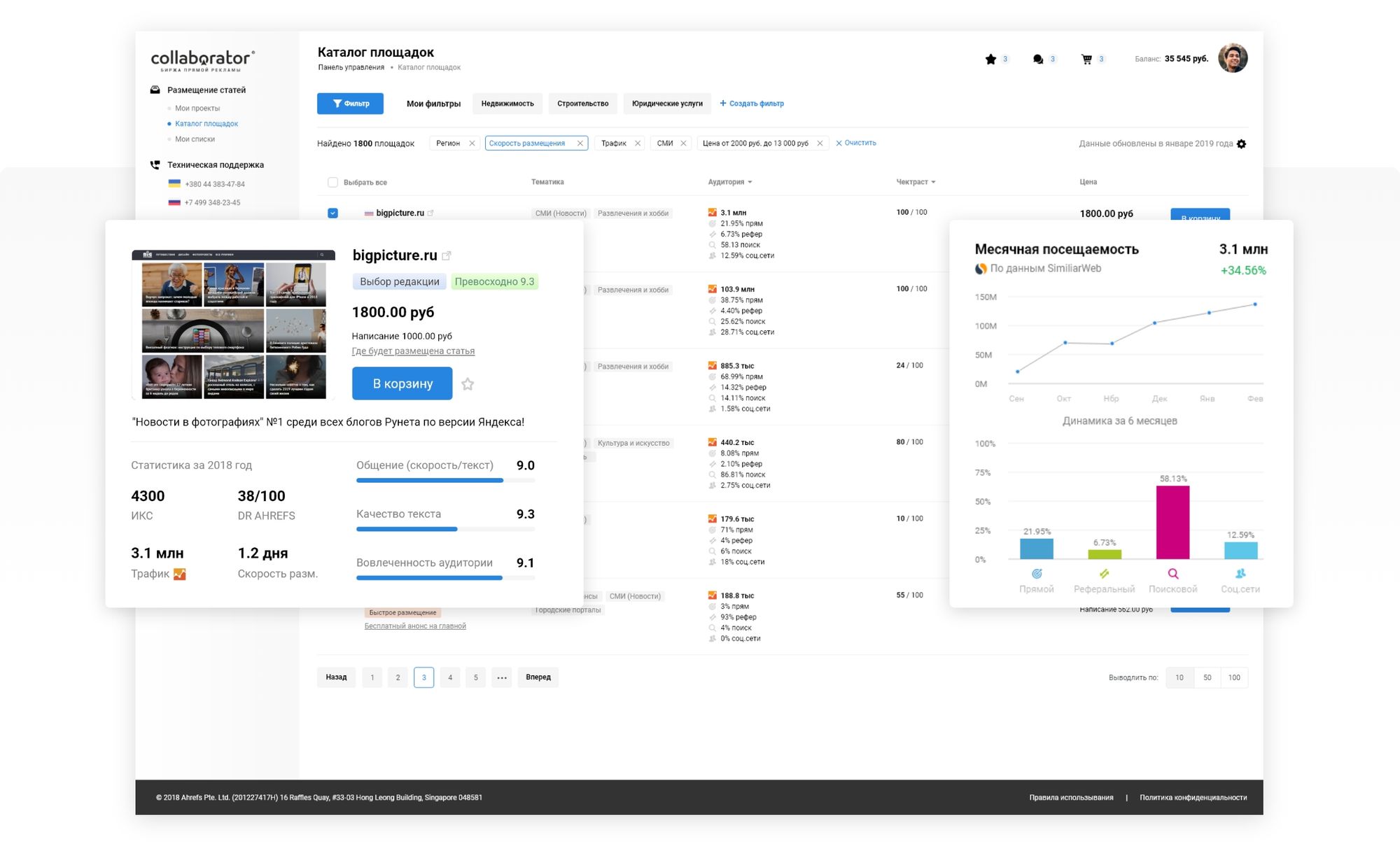Click settings gear next to data updated text
1400x853 pixels.
(1241, 144)
